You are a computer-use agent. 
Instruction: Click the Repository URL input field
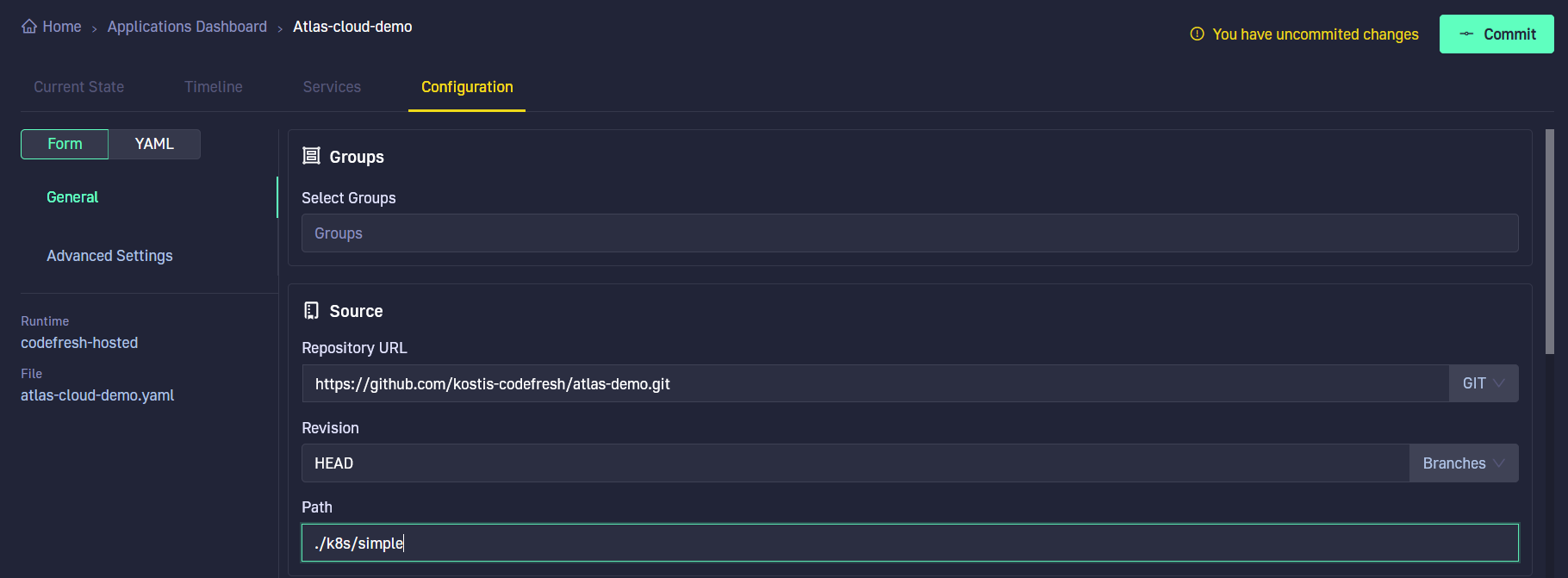[875, 383]
